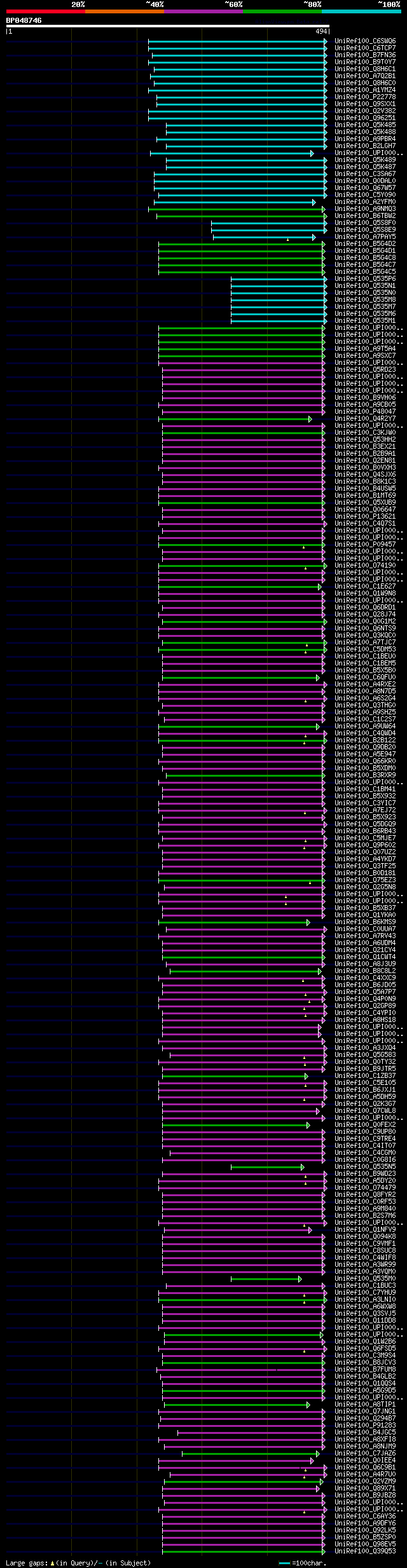
Task: Select hit label UniRef100_B7FUM8
Action: point(365,1370)
